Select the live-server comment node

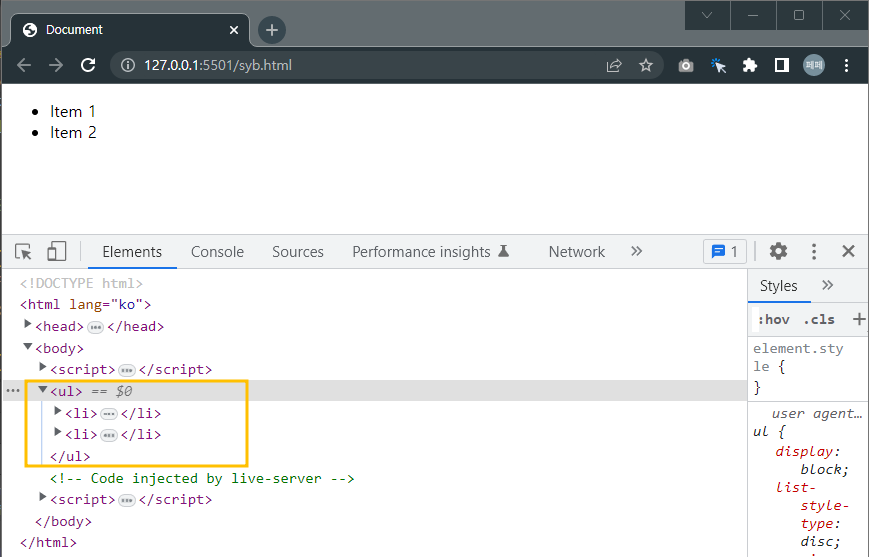pyautogui.click(x=202, y=479)
